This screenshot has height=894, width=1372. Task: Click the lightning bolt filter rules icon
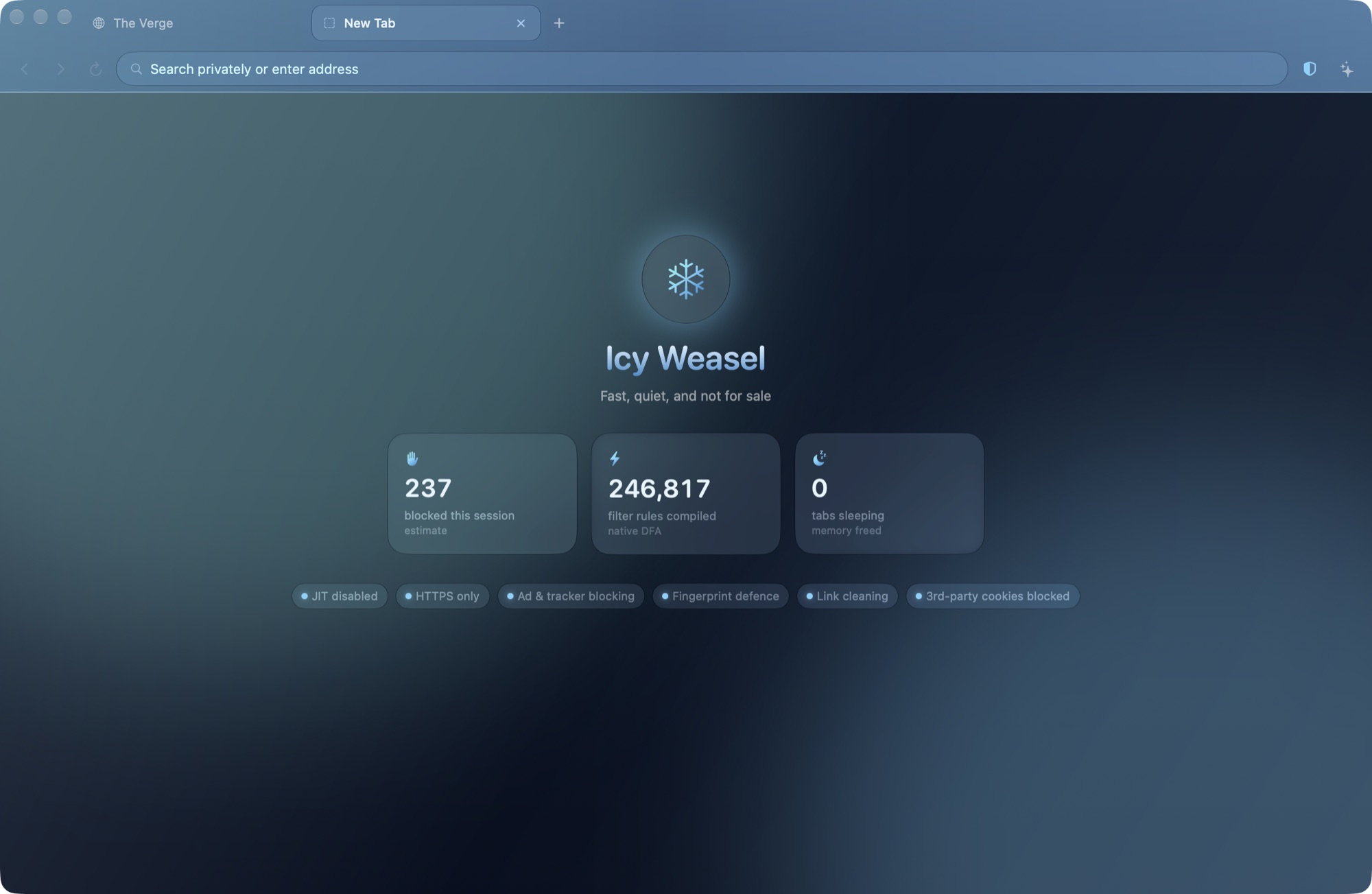615,458
